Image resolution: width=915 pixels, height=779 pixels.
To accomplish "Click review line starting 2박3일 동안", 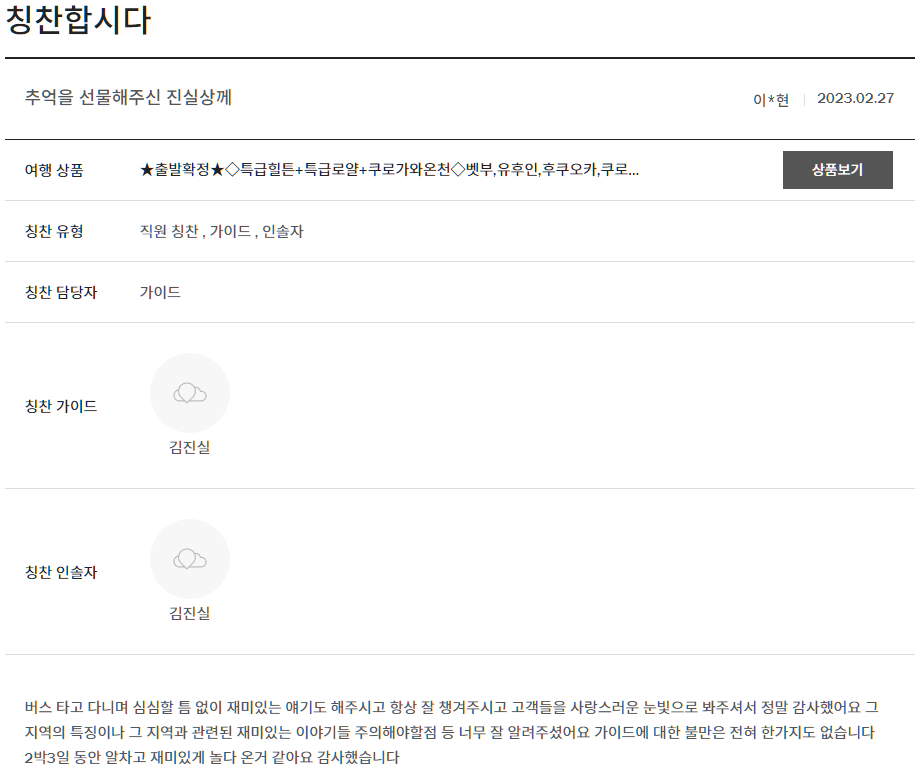I will pyautogui.click(x=212, y=757).
